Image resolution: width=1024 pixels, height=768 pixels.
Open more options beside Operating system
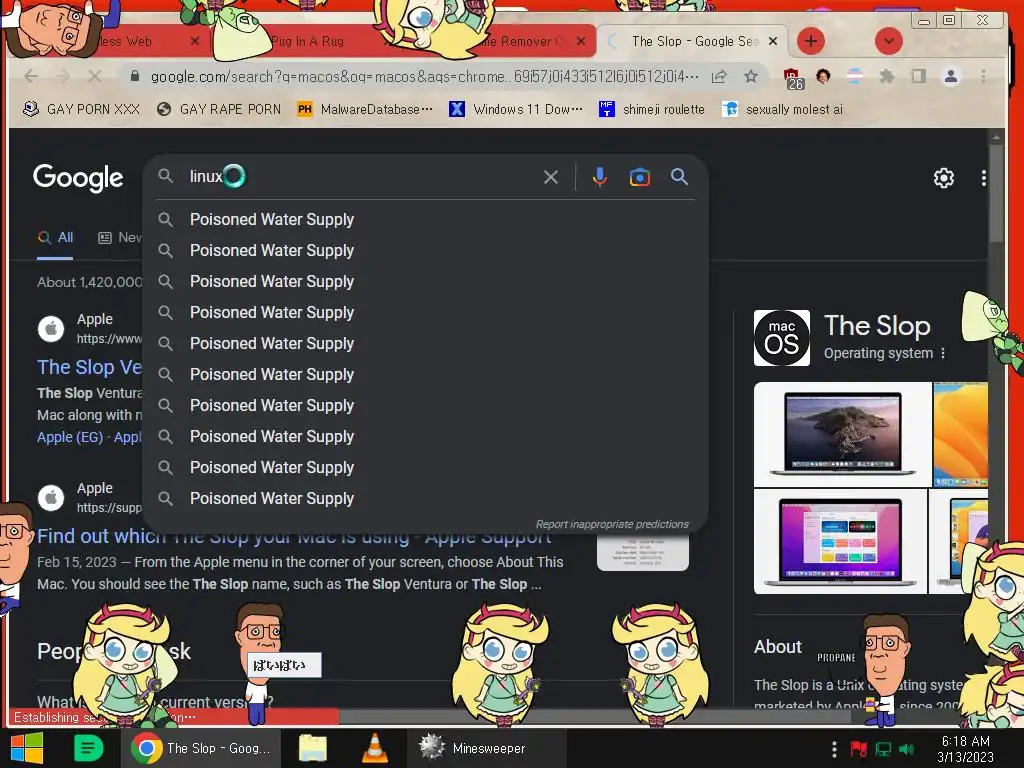coord(942,353)
